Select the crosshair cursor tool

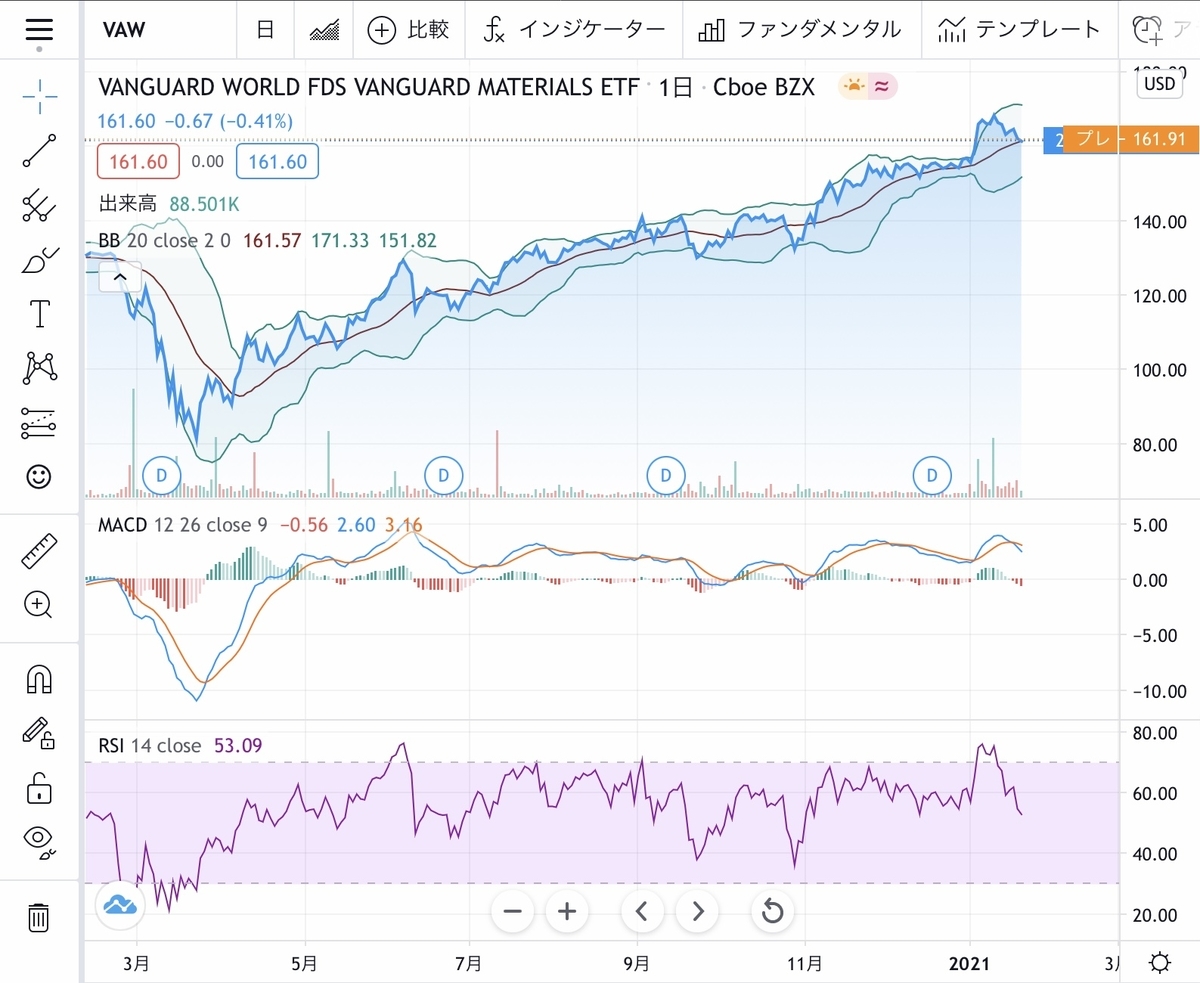tap(39, 95)
